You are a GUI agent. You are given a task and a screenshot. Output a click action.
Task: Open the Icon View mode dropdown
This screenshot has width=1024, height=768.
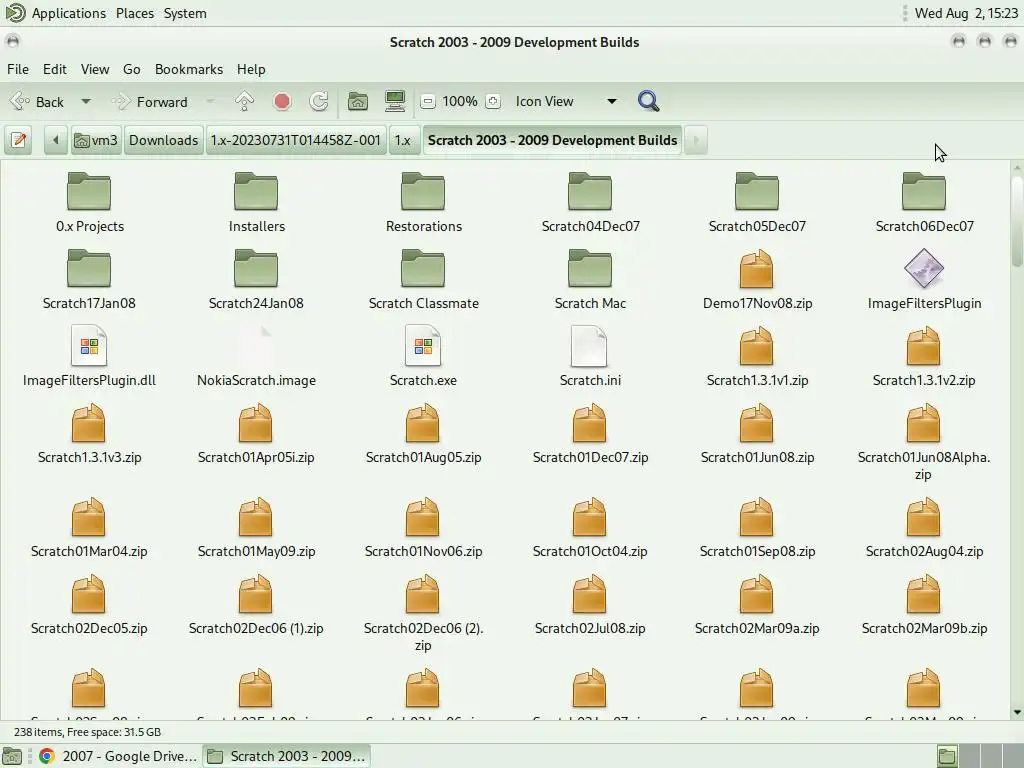coord(566,101)
